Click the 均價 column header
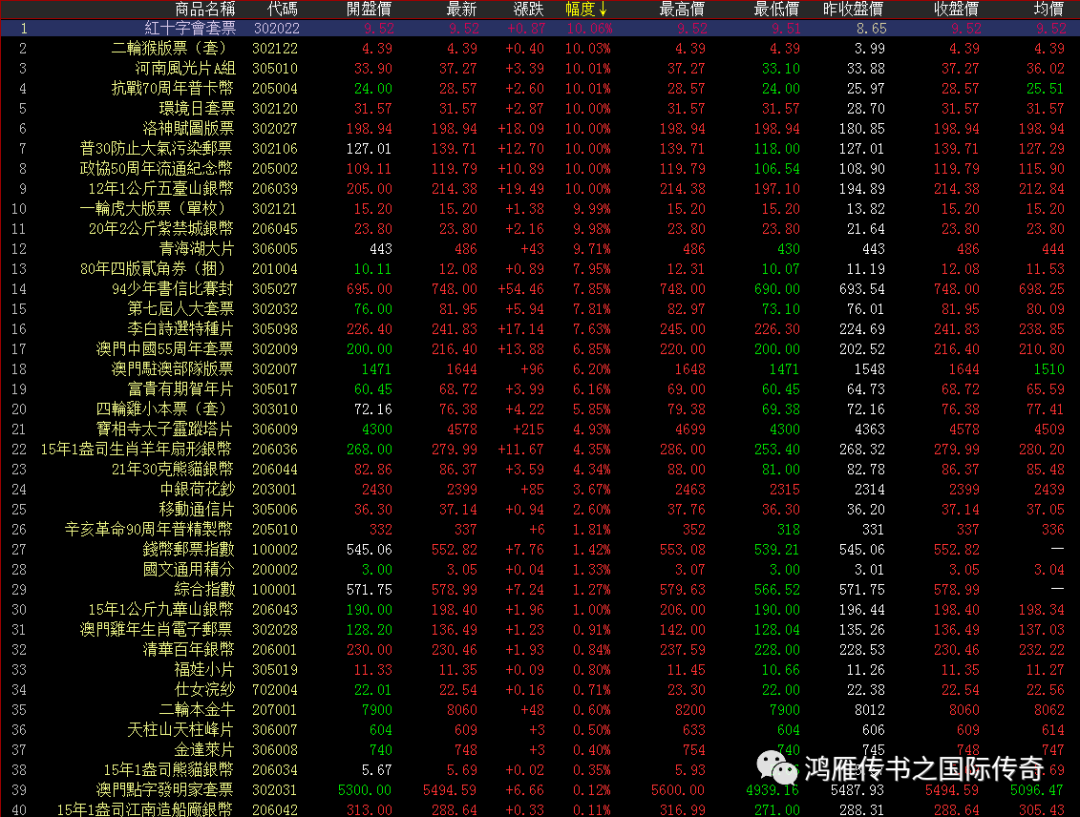 [1049, 9]
